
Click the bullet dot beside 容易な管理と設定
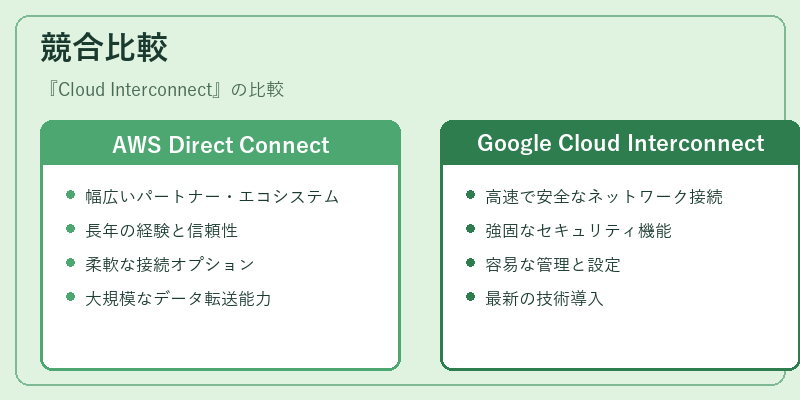click(x=470, y=263)
